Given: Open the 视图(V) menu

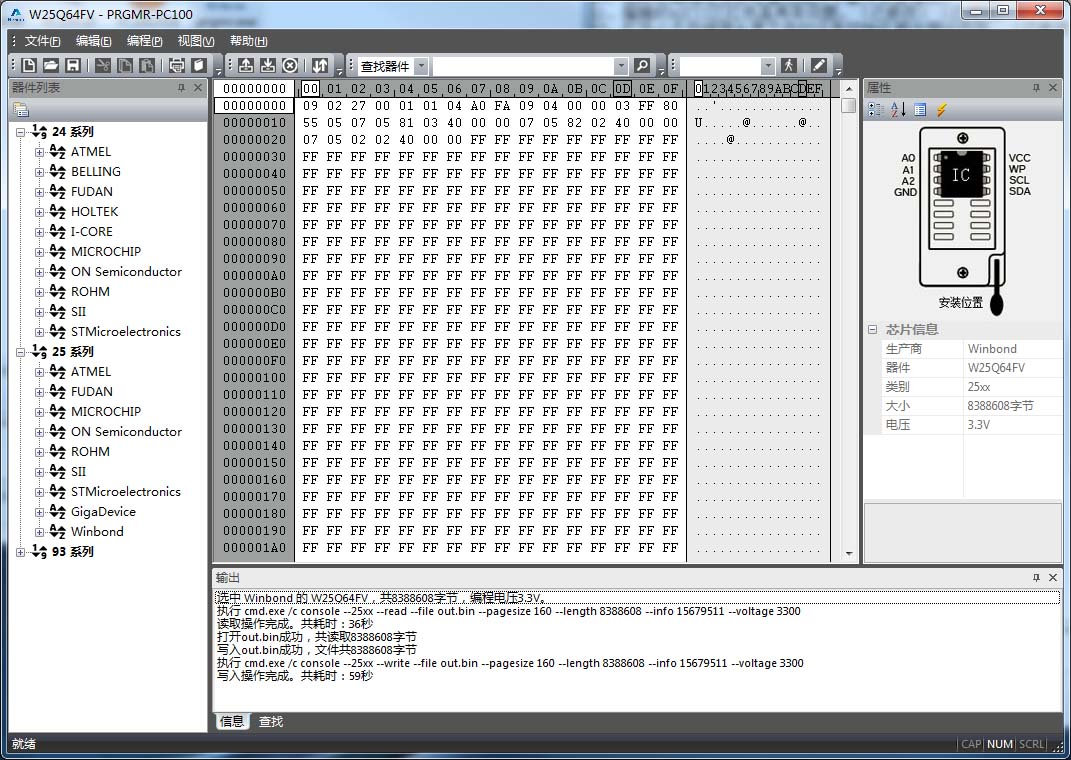Looking at the screenshot, I should tap(195, 41).
